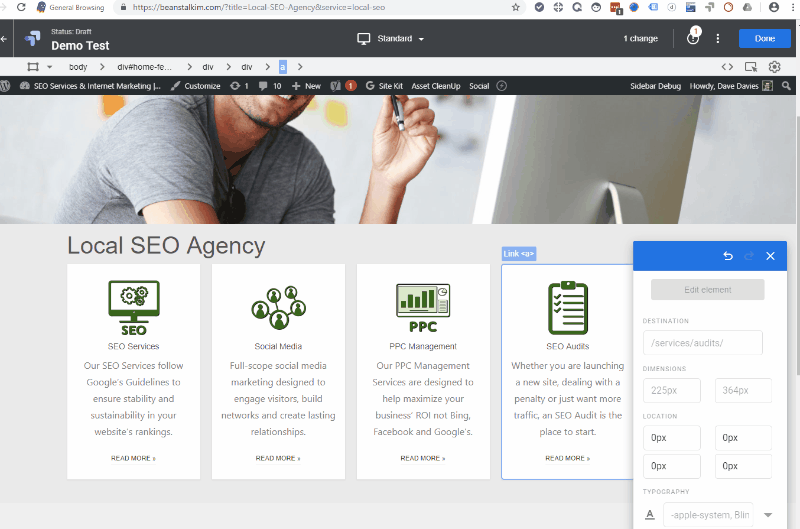Select the highlighted 'a' breadcrumb item
Viewport: 800px width, 529px height.
[x=283, y=67]
